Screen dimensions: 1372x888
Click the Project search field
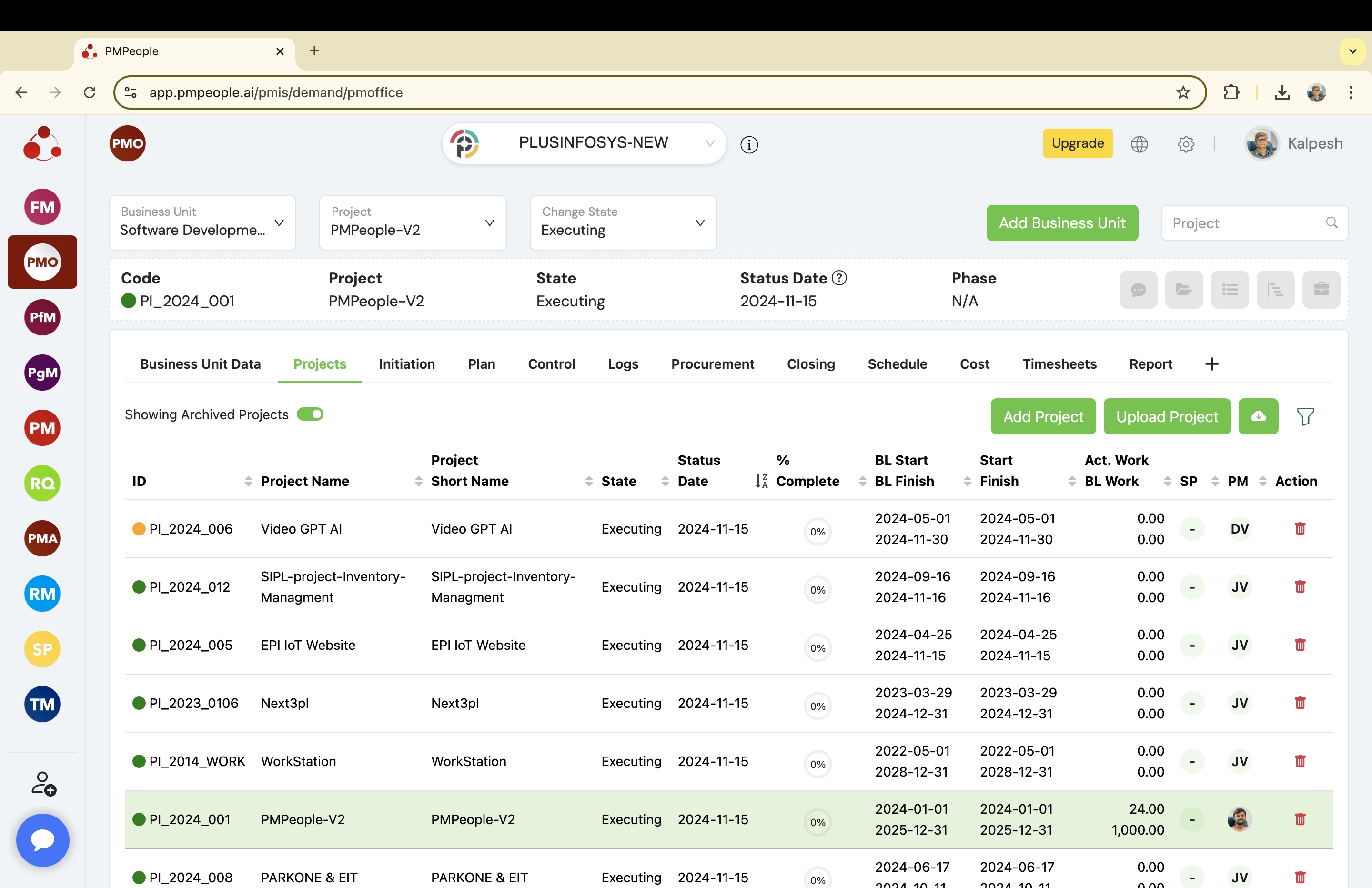[x=1245, y=222]
